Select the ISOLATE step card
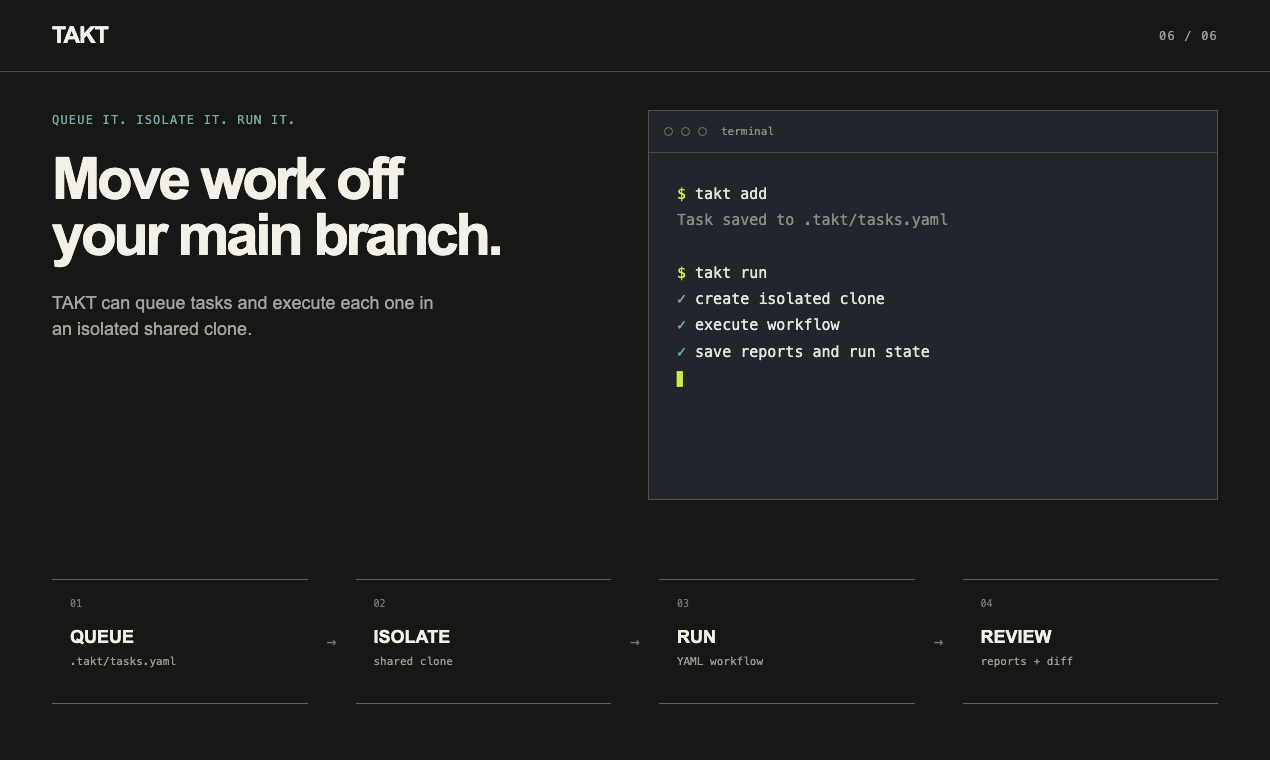1270x760 pixels. point(483,641)
